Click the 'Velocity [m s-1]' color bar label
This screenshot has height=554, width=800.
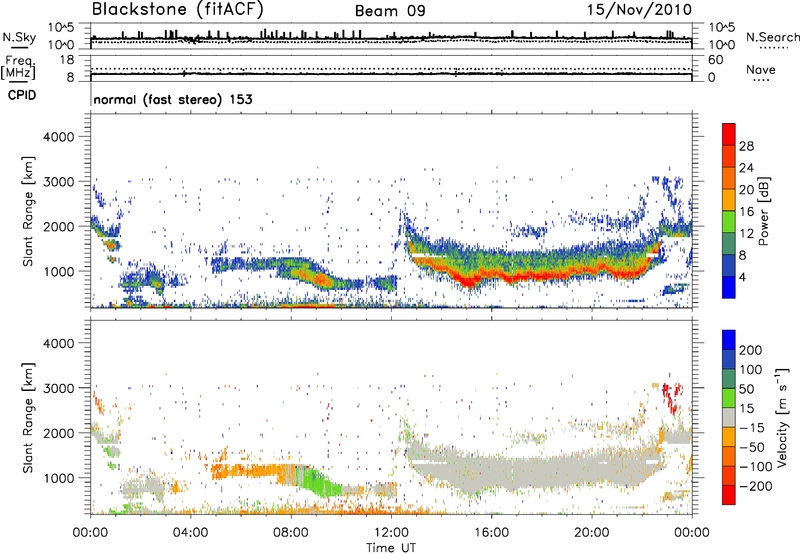(783, 417)
